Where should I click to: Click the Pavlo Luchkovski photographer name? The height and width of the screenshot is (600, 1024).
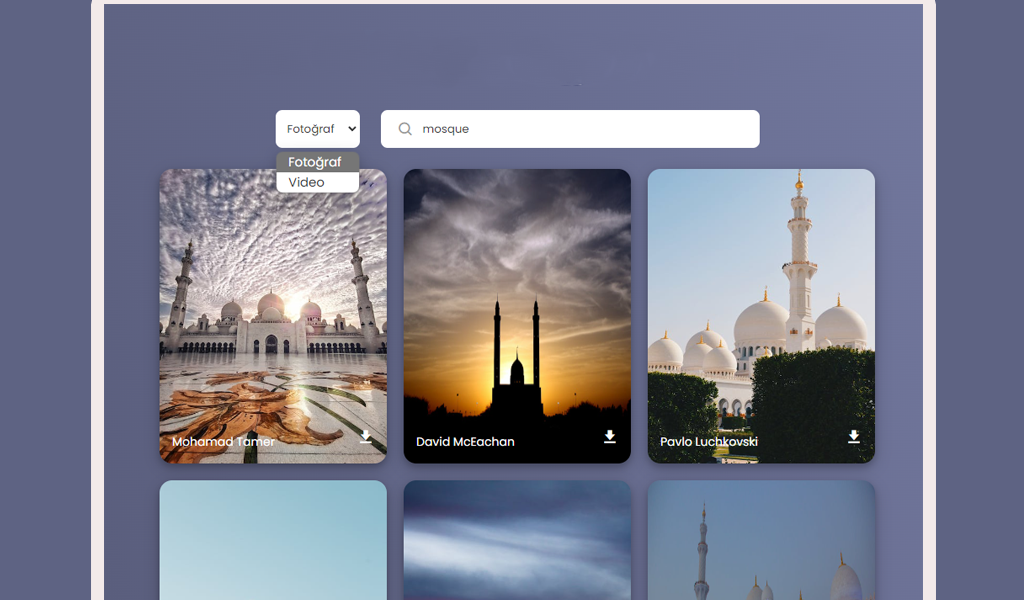point(709,442)
